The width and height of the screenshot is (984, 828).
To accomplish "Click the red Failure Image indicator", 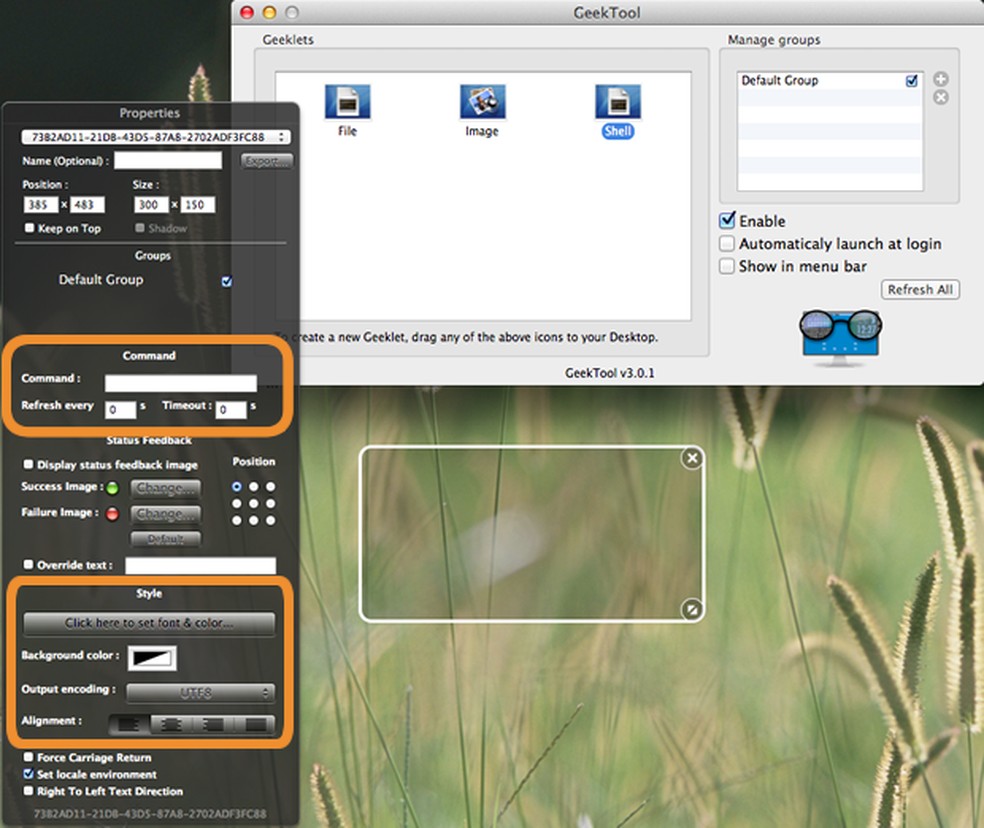I will click(112, 514).
